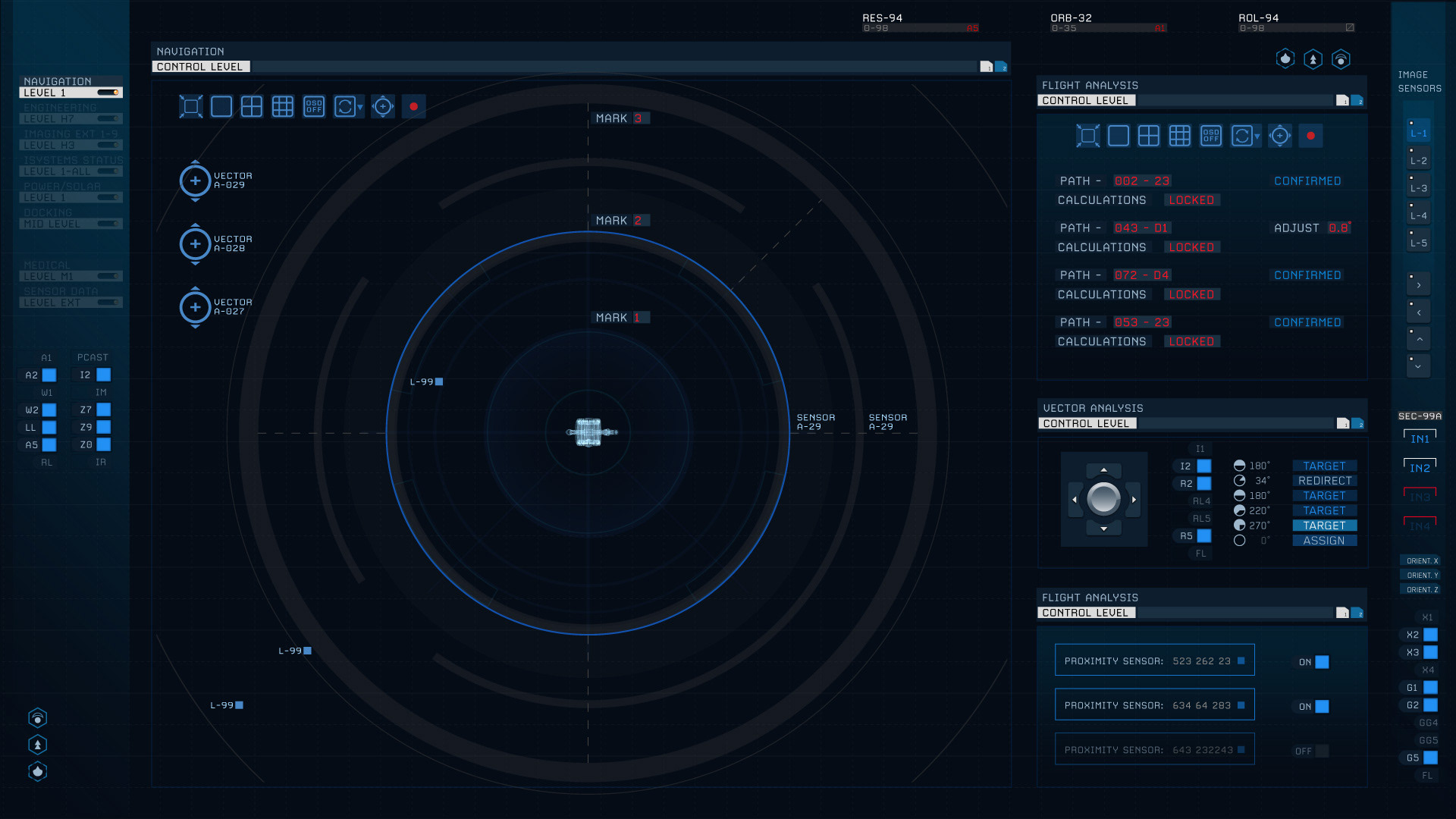This screenshot has height=819, width=1456.
Task: Select single frame view in Flight Analysis toolbar
Action: click(1119, 136)
